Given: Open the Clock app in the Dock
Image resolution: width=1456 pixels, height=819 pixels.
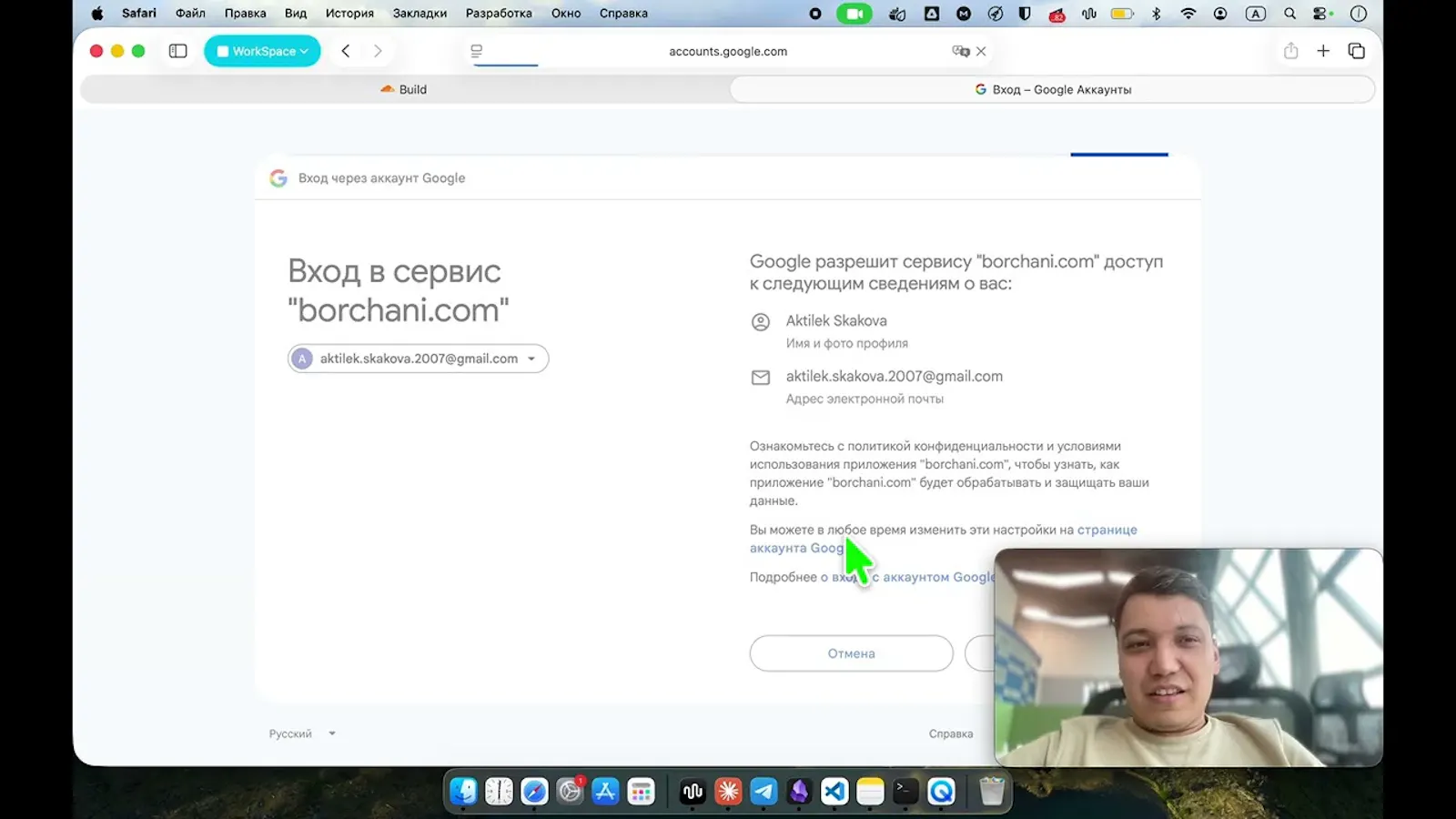Looking at the screenshot, I should pos(499,792).
